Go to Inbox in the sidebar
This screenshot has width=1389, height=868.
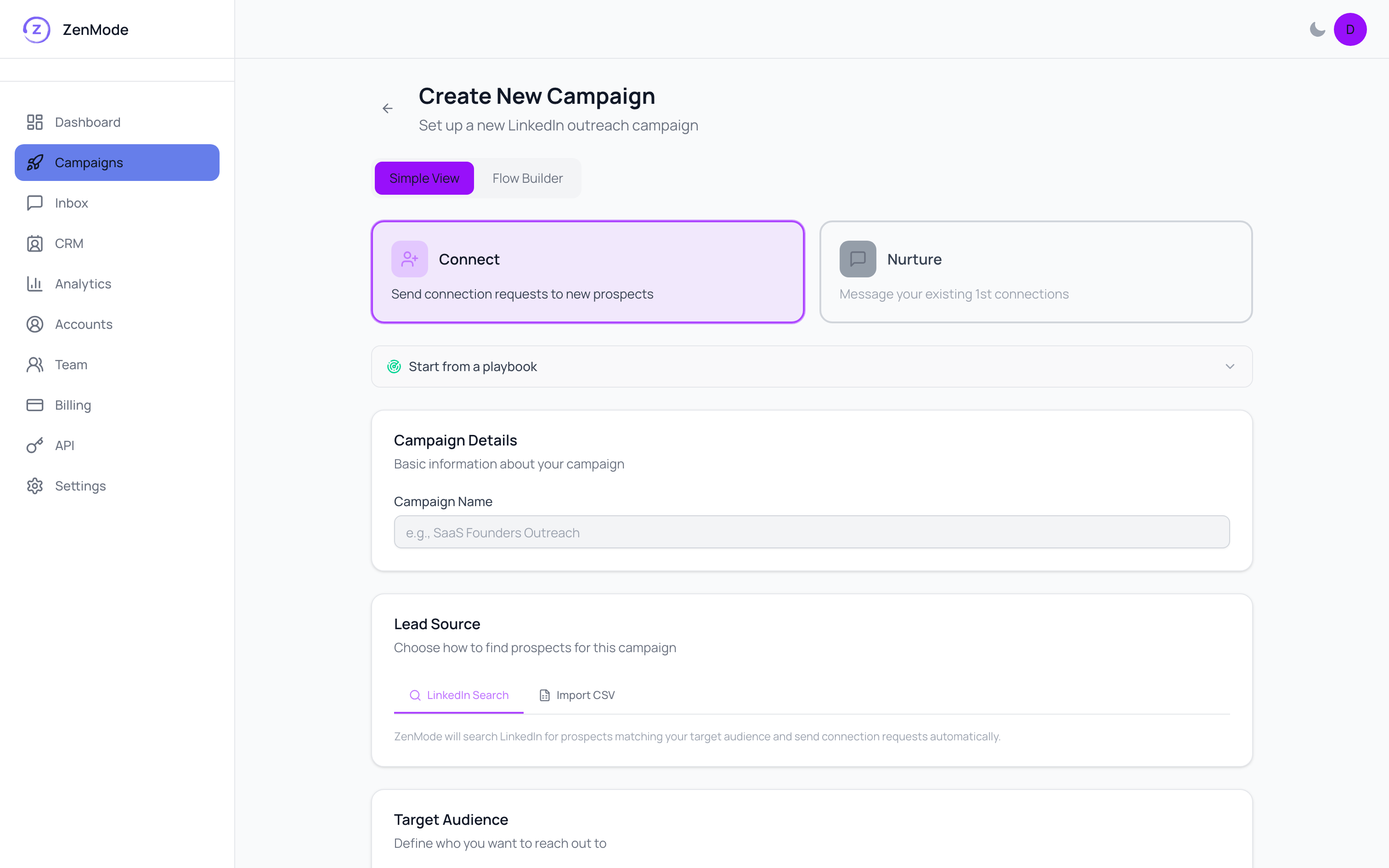(x=117, y=203)
